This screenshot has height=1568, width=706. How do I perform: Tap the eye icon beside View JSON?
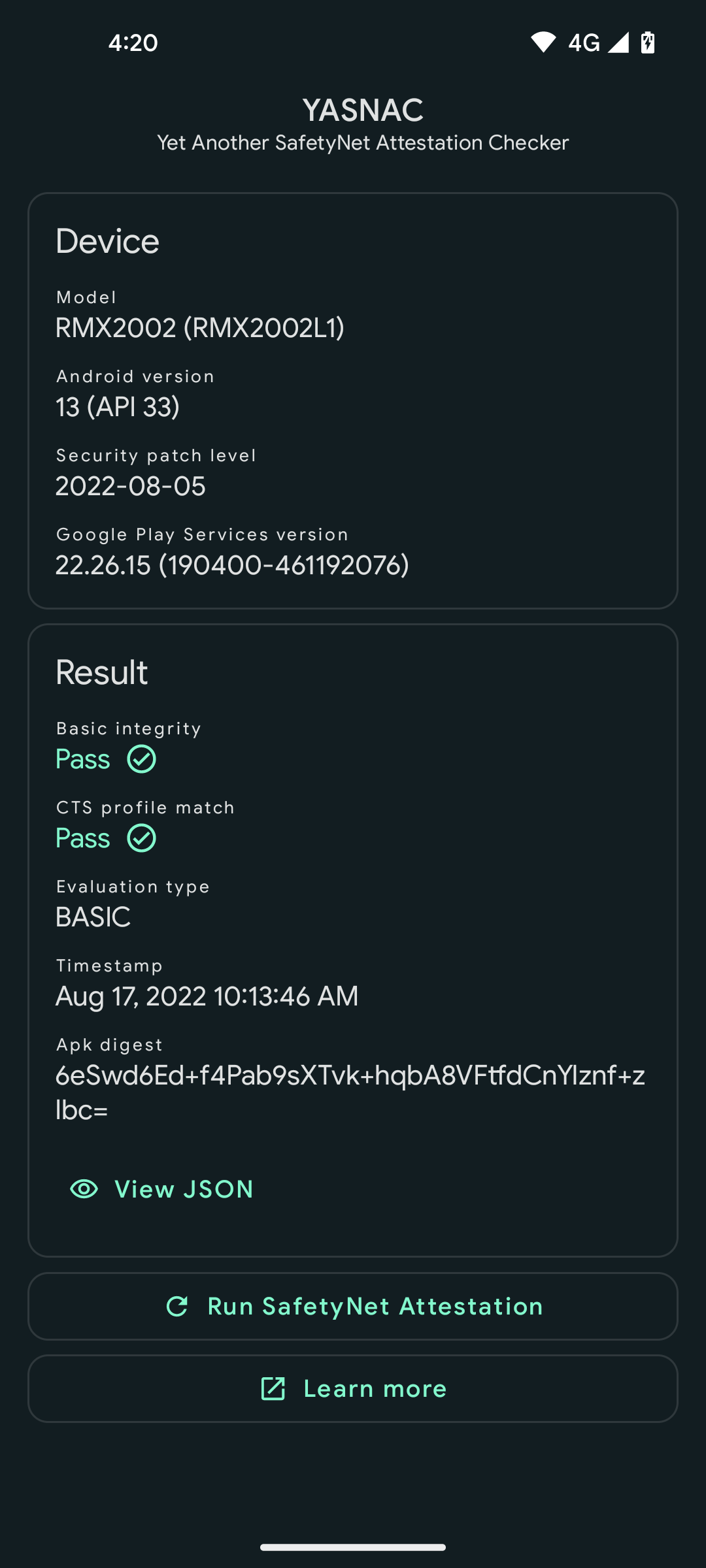tap(84, 1189)
